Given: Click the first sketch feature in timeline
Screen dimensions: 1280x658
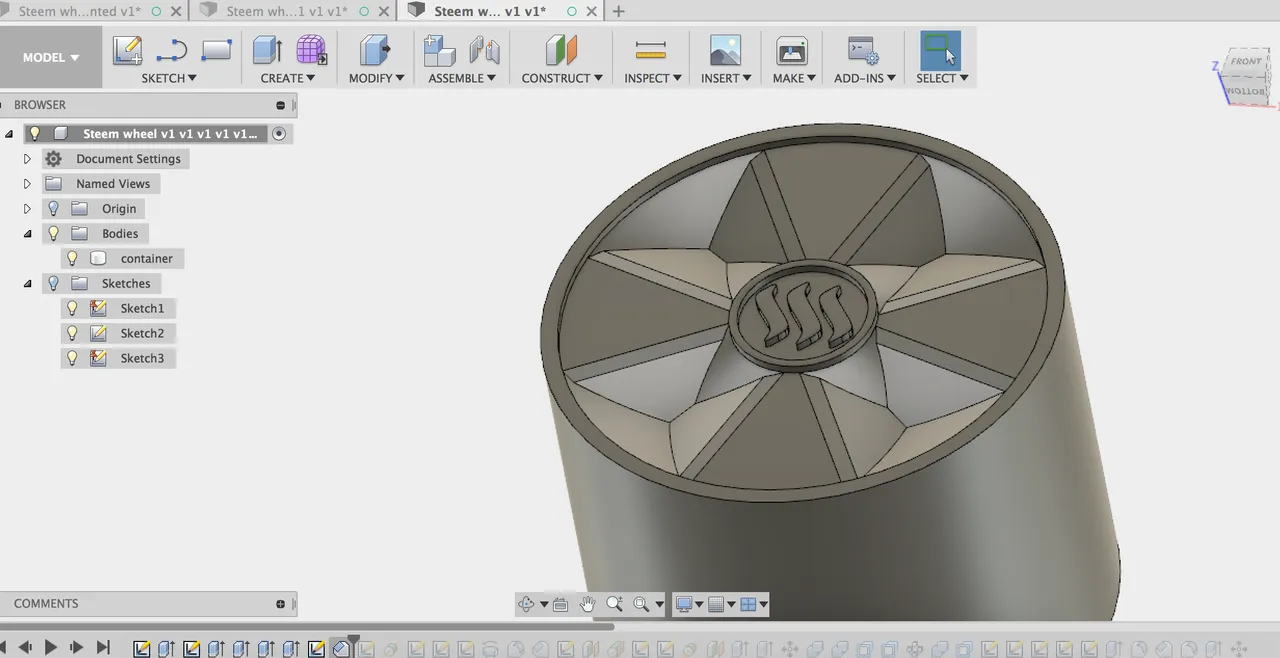Looking at the screenshot, I should [x=142, y=649].
